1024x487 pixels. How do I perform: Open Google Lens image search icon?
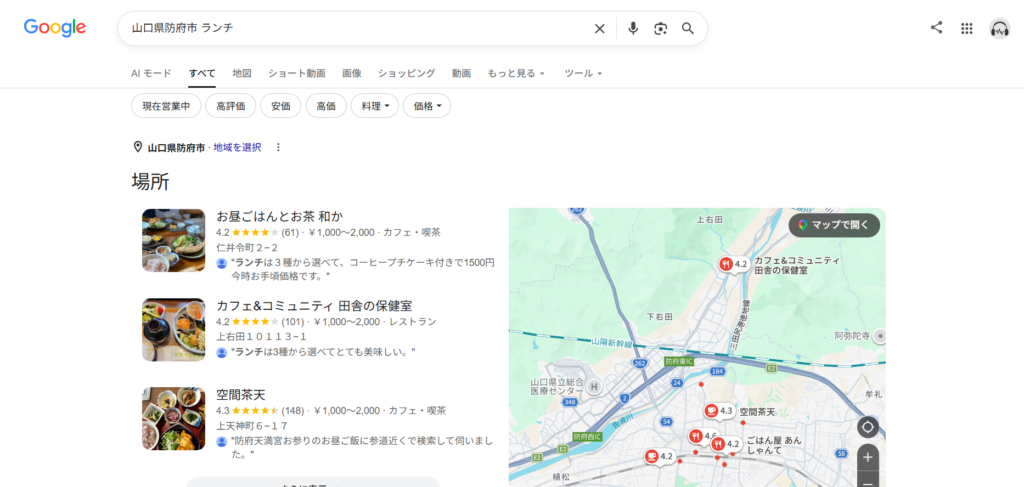[x=660, y=29]
